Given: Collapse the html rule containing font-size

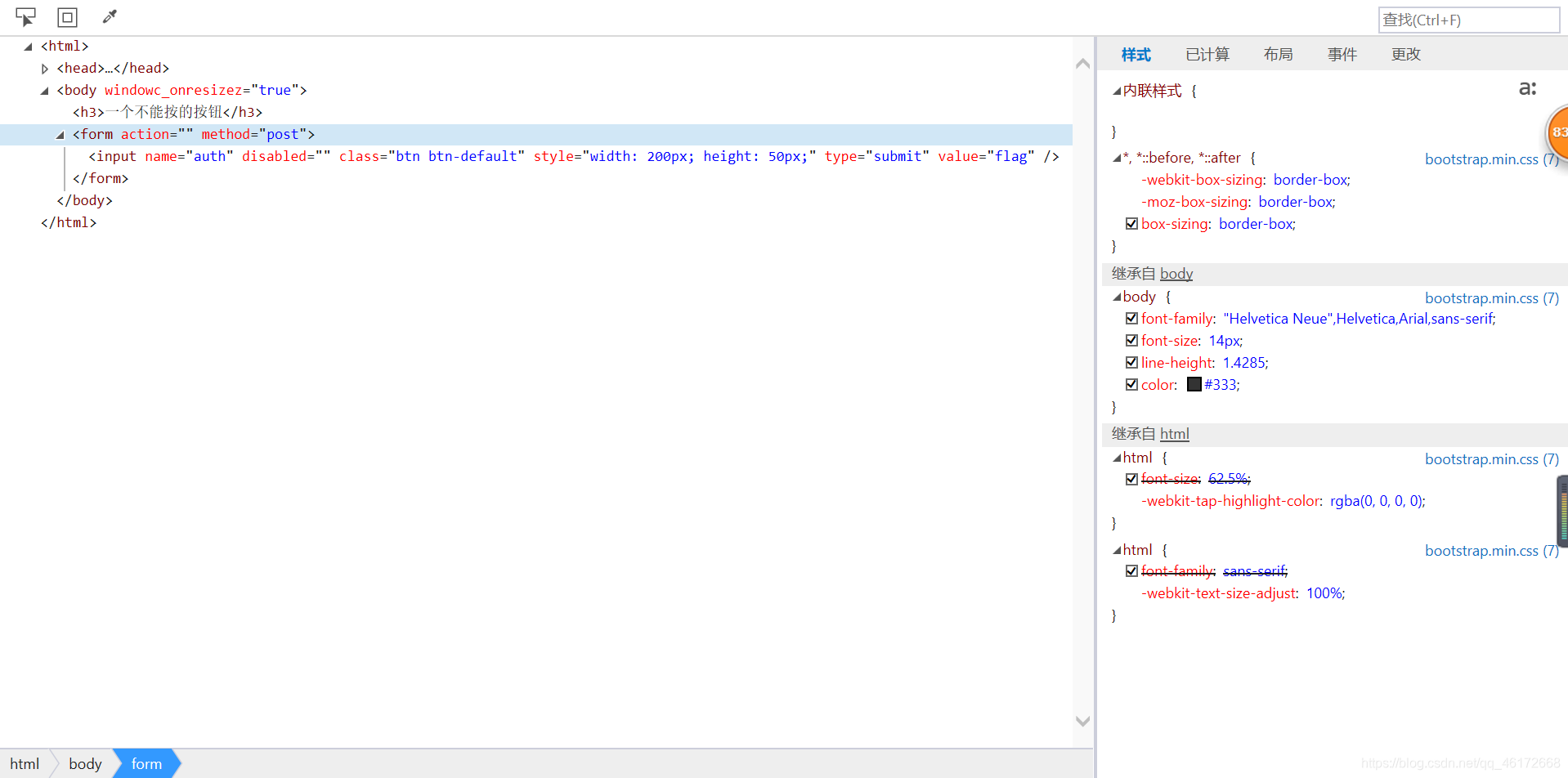Looking at the screenshot, I should [x=1117, y=458].
